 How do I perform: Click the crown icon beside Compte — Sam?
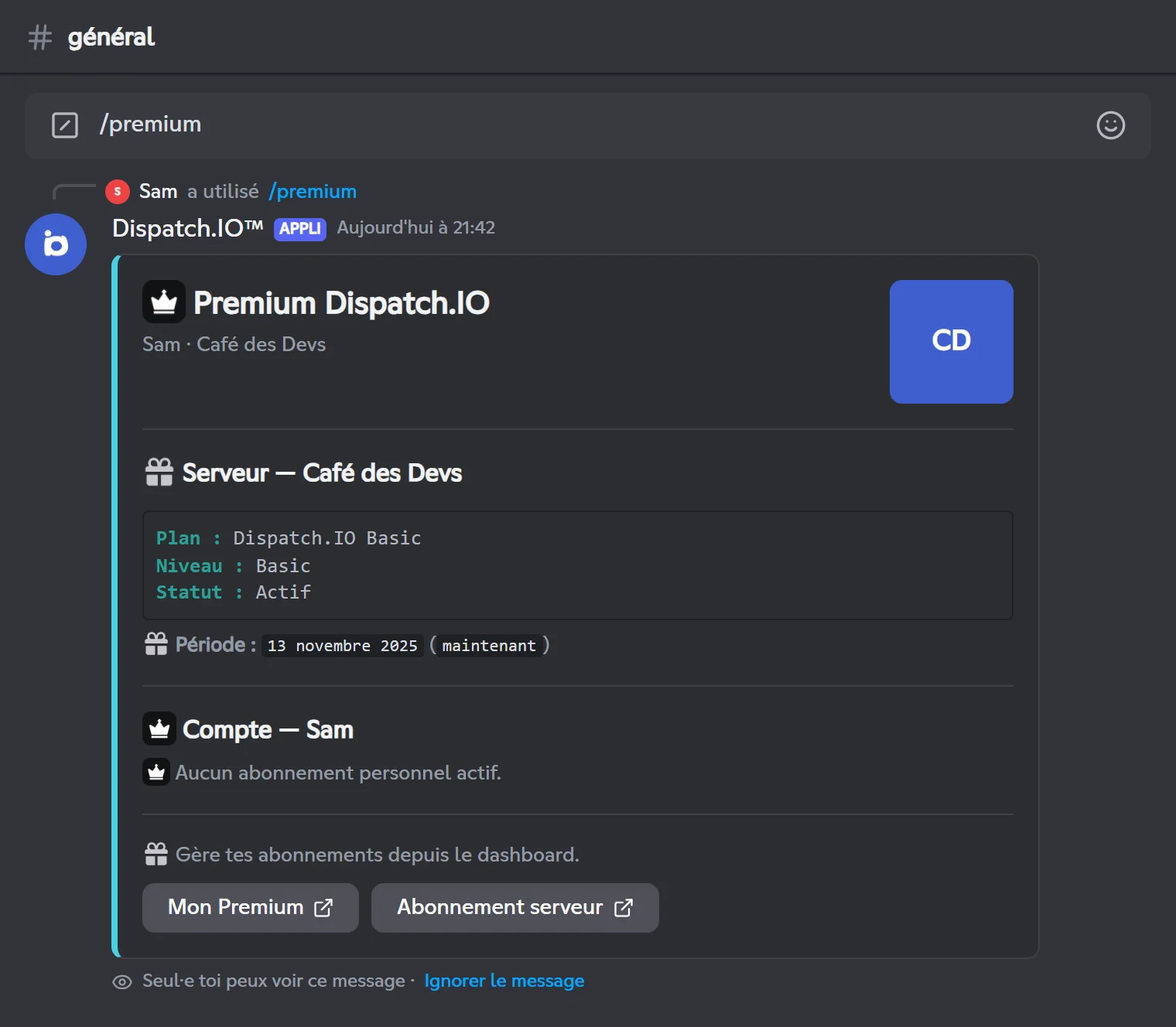pyautogui.click(x=159, y=728)
